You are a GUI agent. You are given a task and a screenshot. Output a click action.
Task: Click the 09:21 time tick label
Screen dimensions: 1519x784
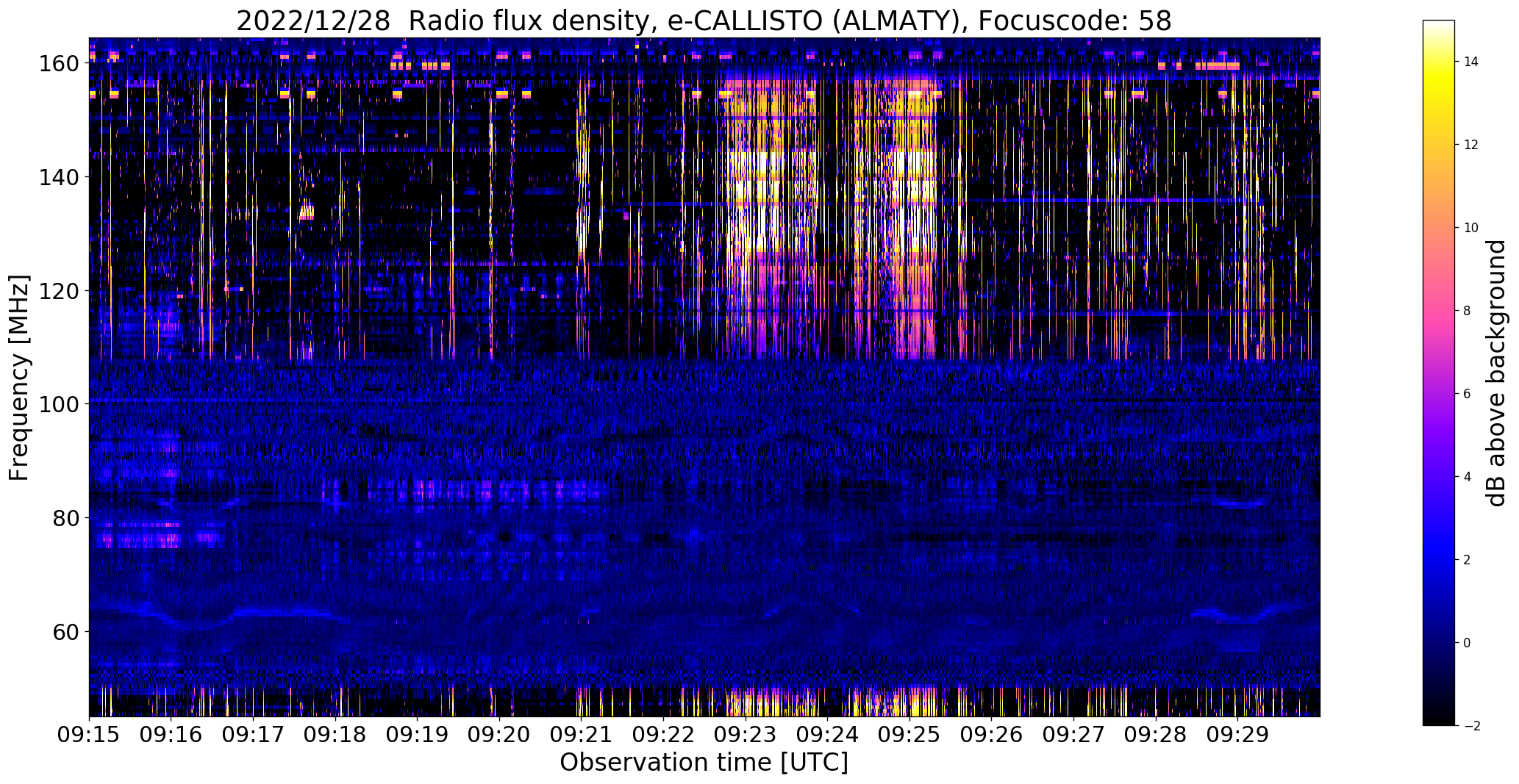point(582,734)
